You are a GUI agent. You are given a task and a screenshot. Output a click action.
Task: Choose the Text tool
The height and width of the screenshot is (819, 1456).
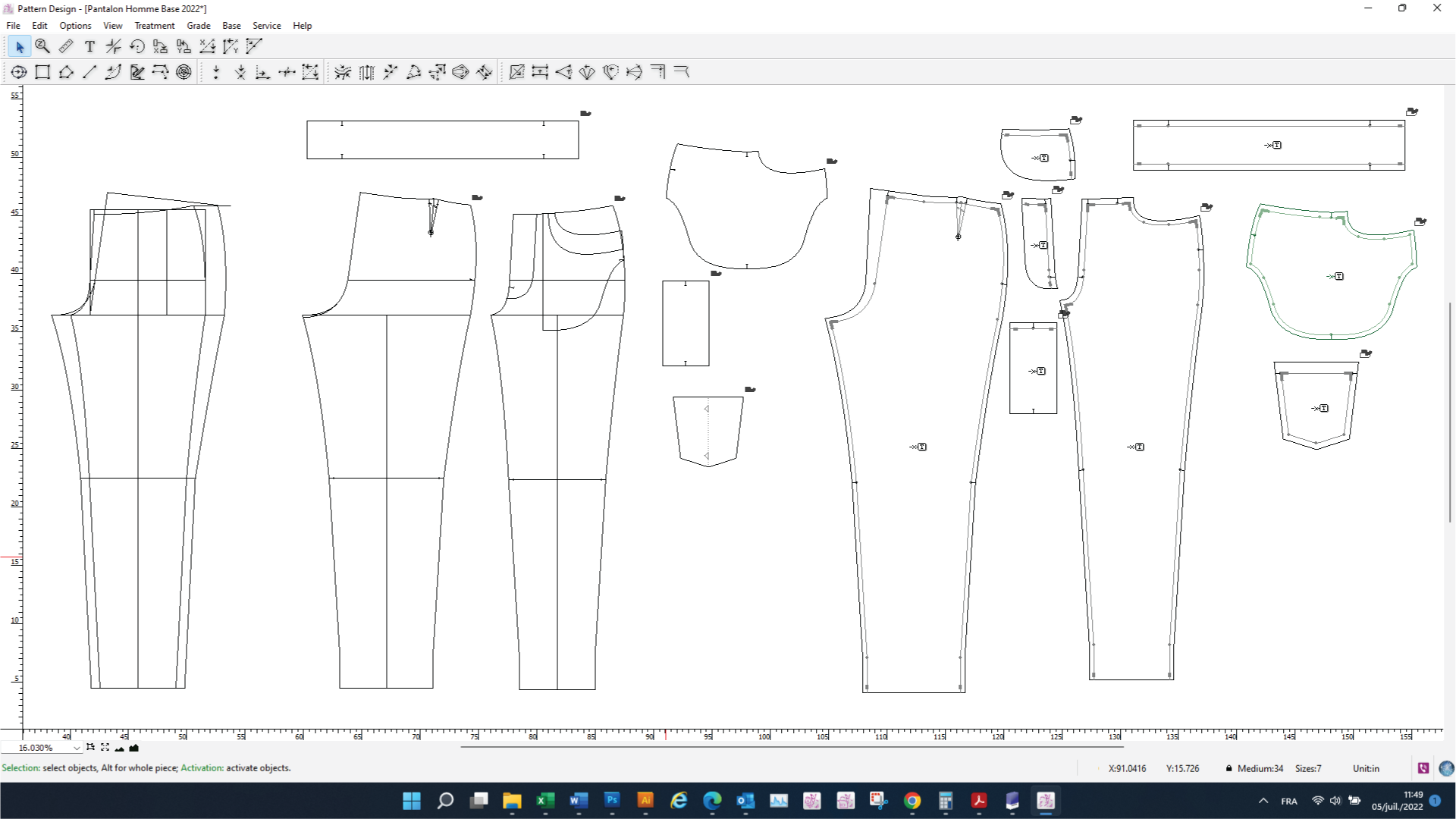[x=89, y=47]
